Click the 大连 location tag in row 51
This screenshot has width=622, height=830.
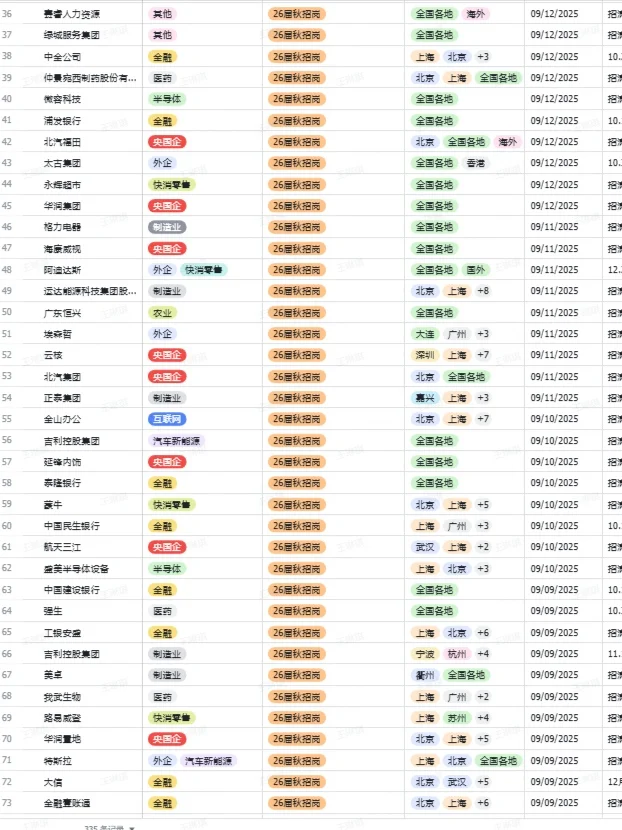425,334
